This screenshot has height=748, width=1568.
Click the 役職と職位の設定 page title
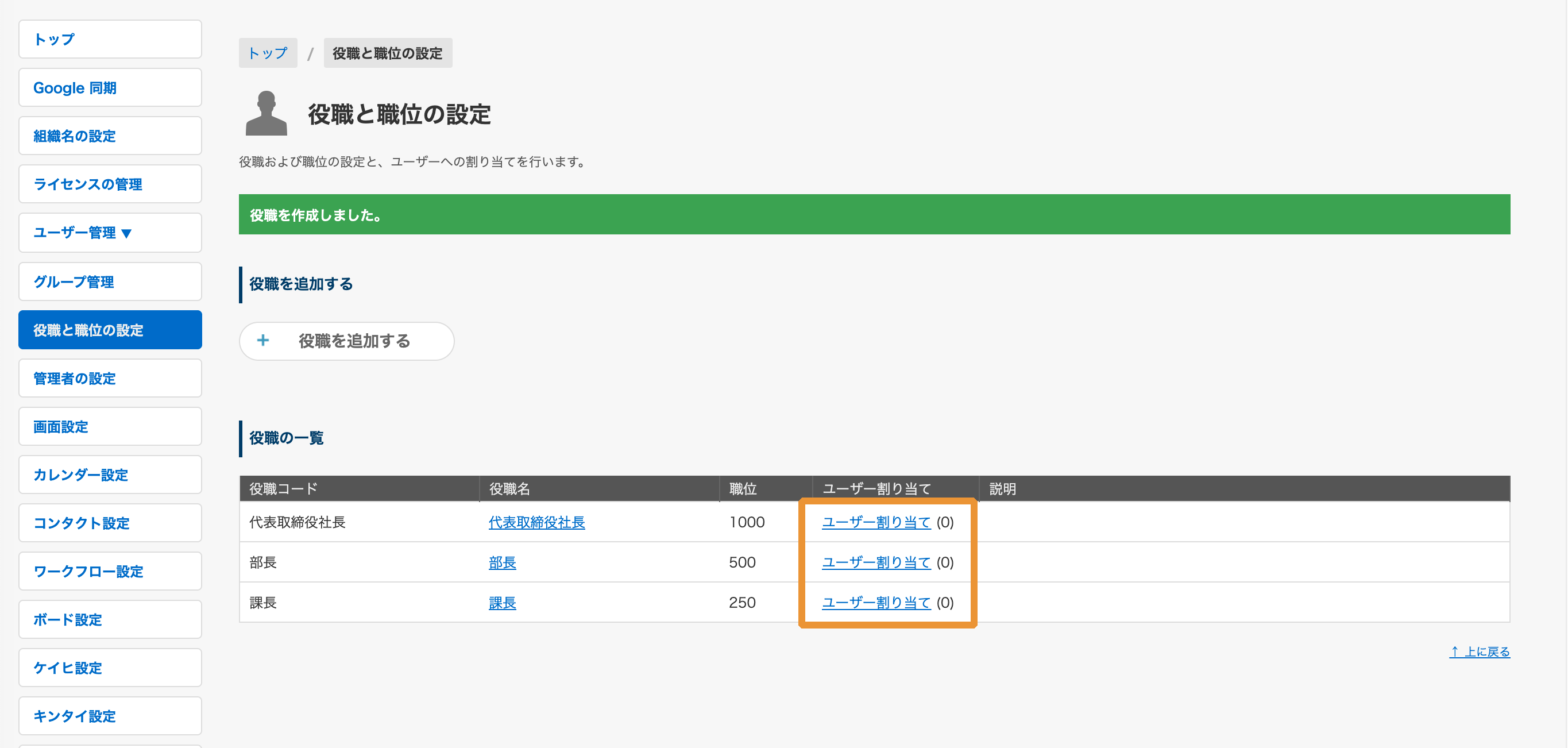[x=399, y=114]
